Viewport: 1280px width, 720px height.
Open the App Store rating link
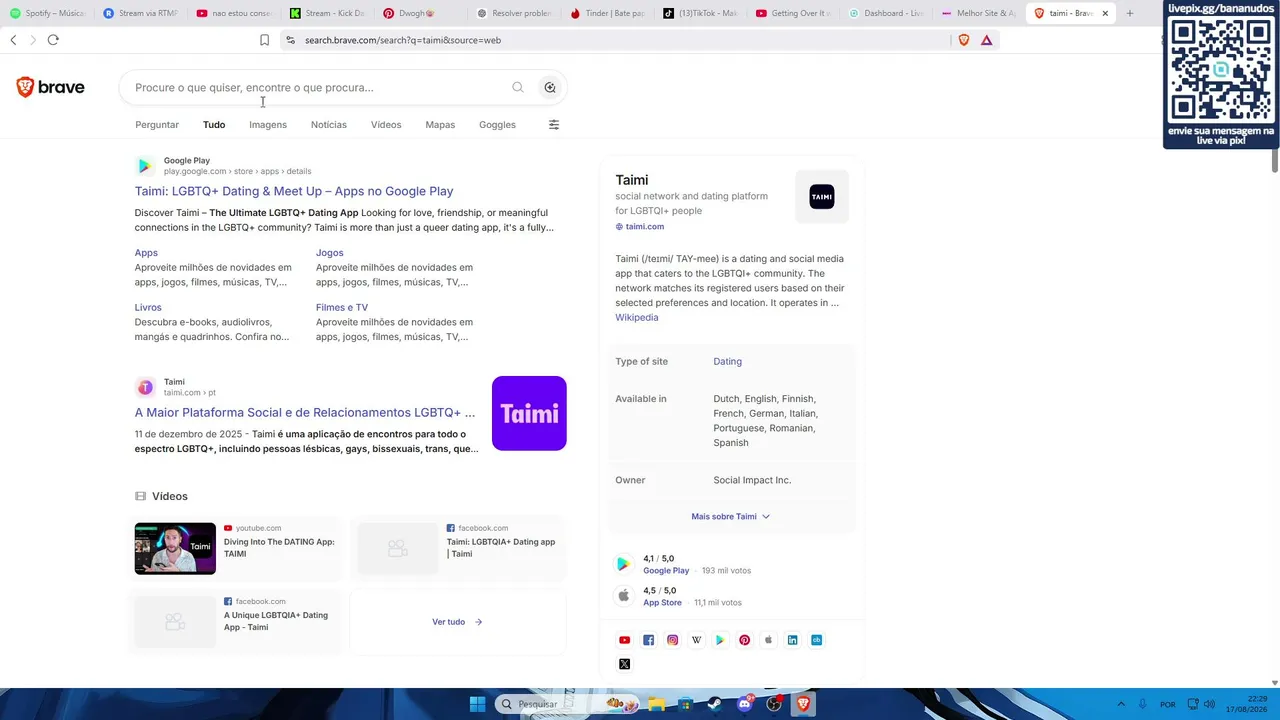click(662, 603)
